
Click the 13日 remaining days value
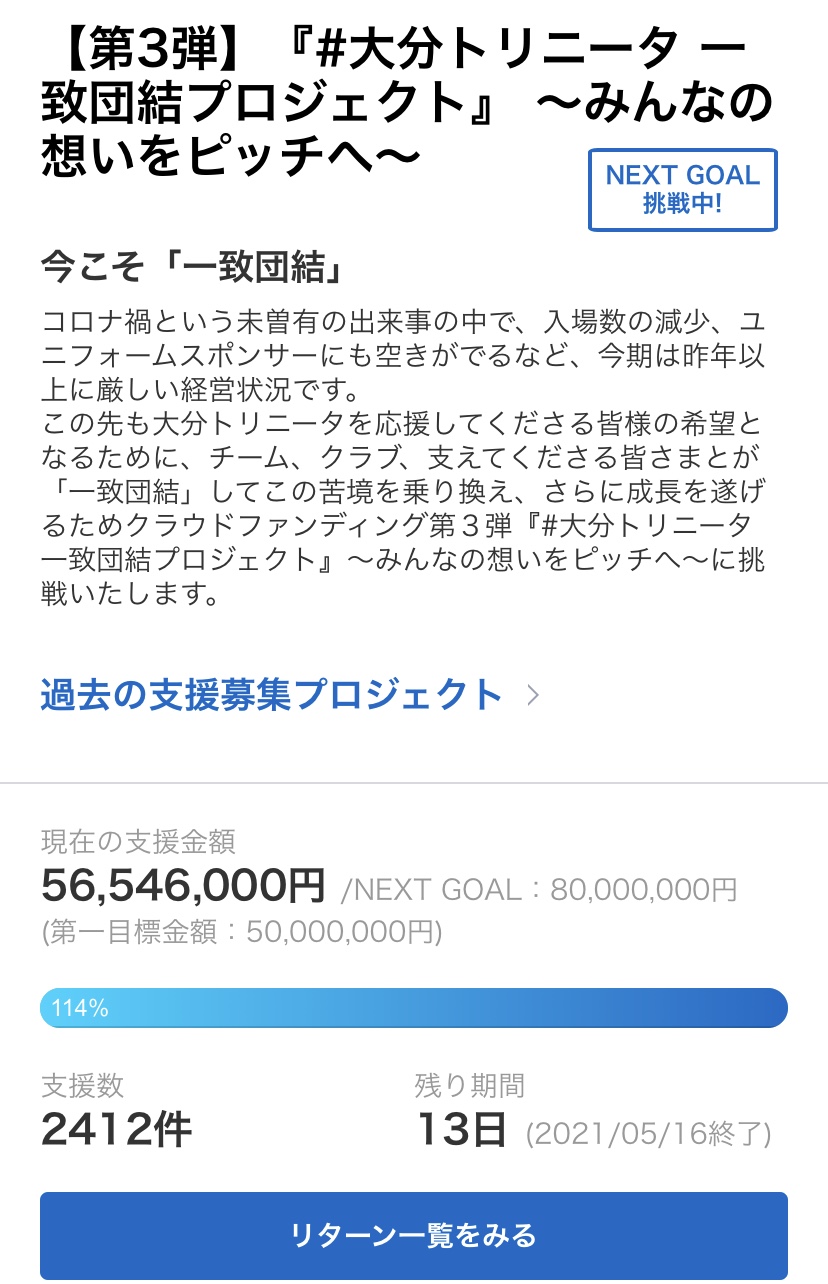click(461, 1131)
